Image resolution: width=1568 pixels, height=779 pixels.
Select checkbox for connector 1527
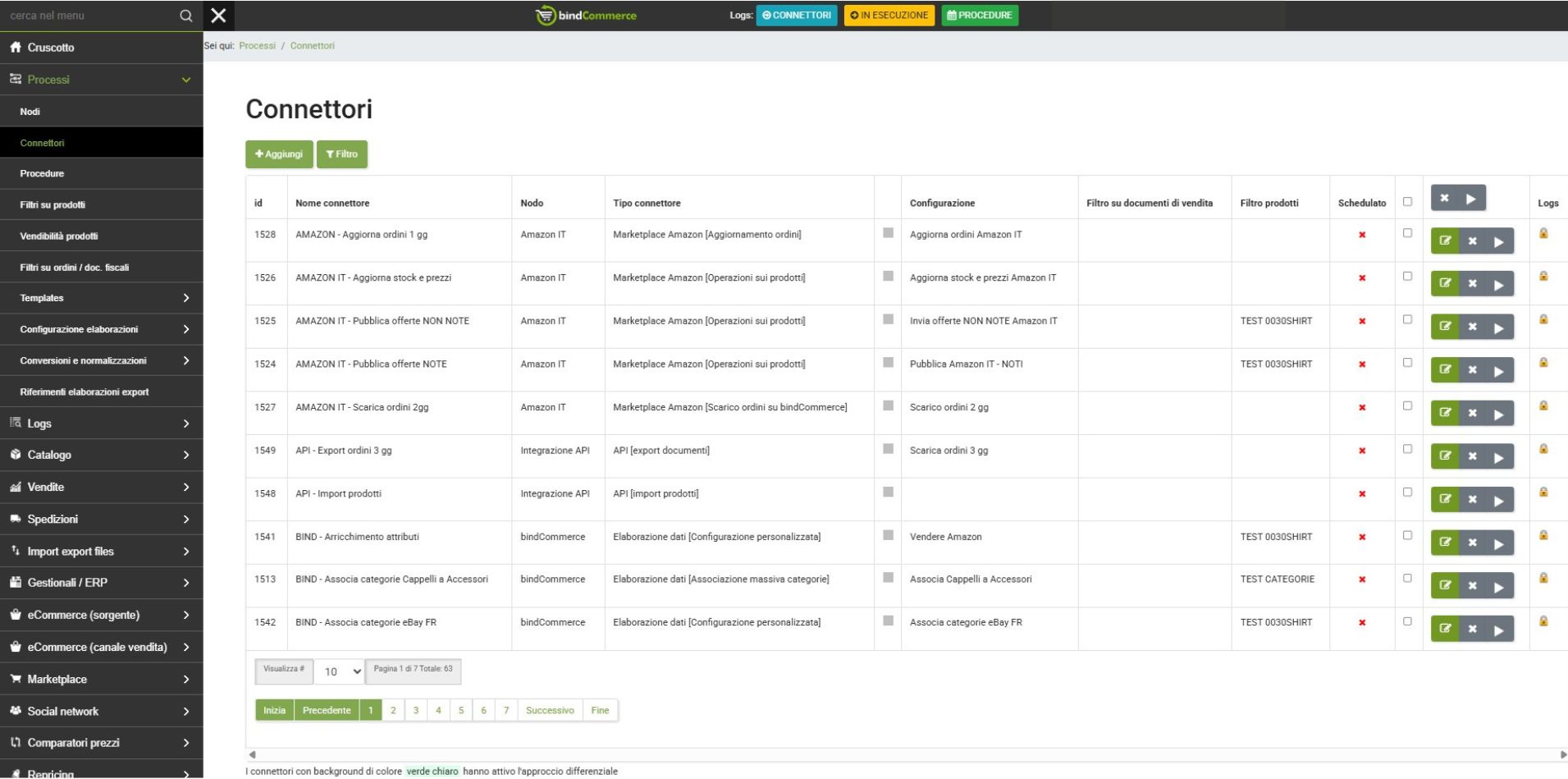coord(1407,406)
